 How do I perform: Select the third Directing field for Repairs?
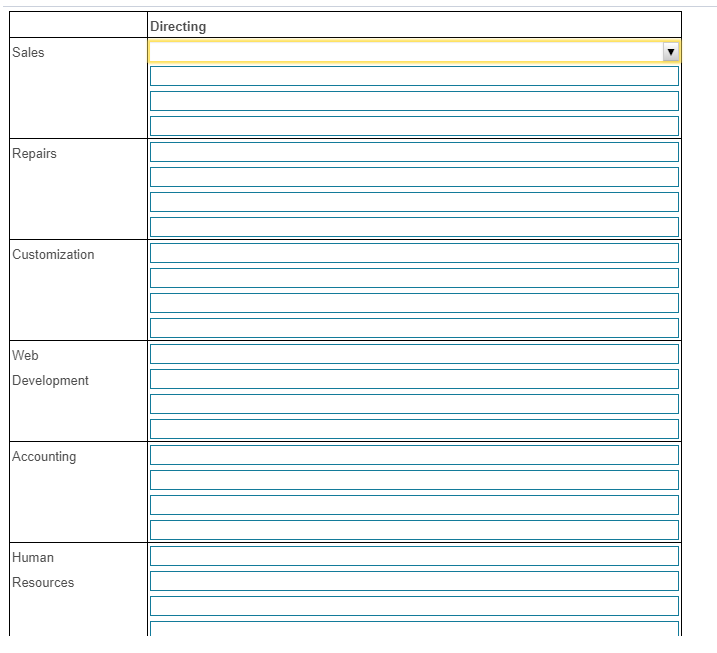(x=414, y=202)
